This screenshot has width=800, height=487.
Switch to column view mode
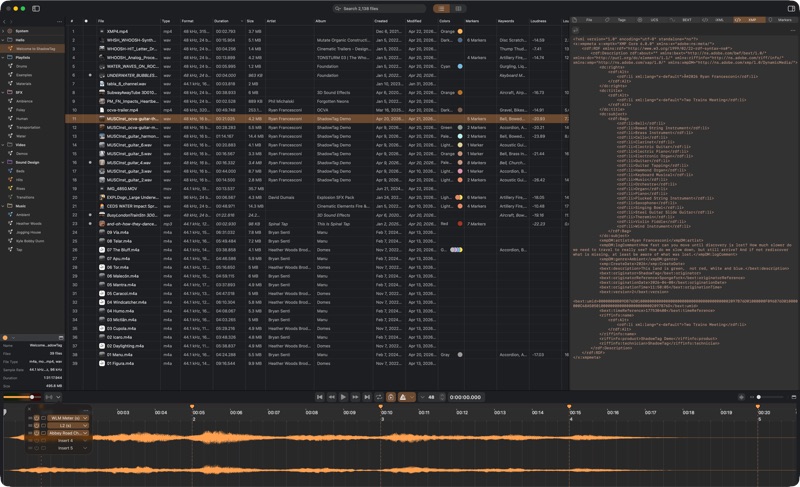tap(458, 9)
